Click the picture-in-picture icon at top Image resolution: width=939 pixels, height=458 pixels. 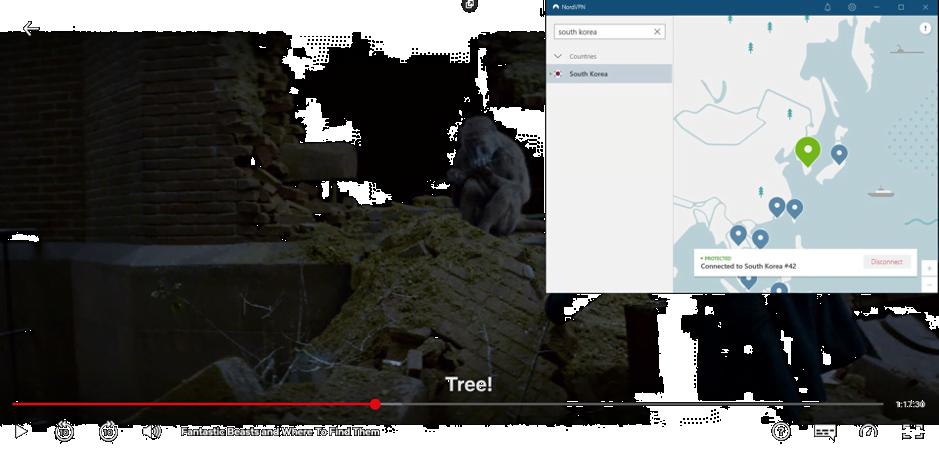(x=470, y=5)
